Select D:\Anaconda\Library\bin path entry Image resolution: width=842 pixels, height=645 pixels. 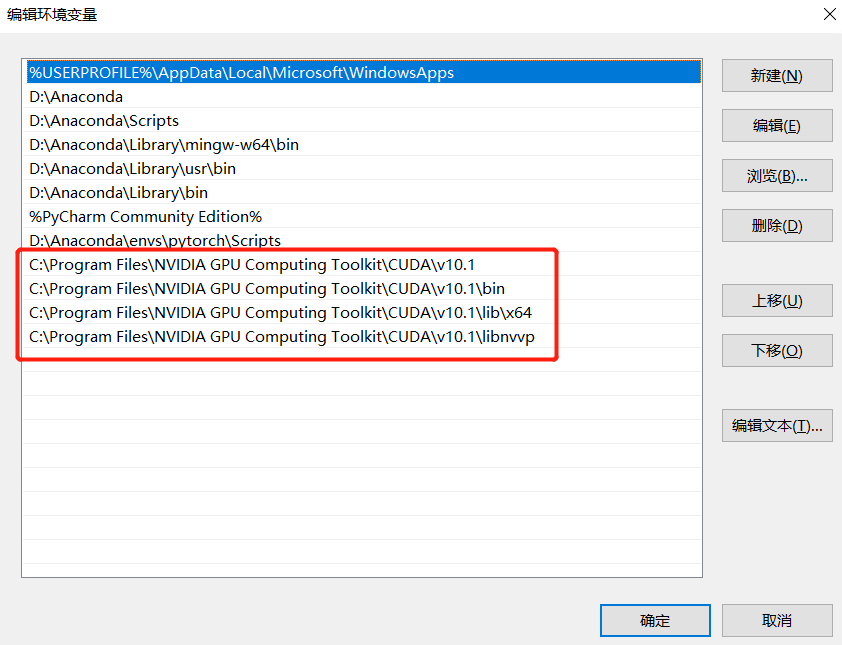tap(362, 192)
